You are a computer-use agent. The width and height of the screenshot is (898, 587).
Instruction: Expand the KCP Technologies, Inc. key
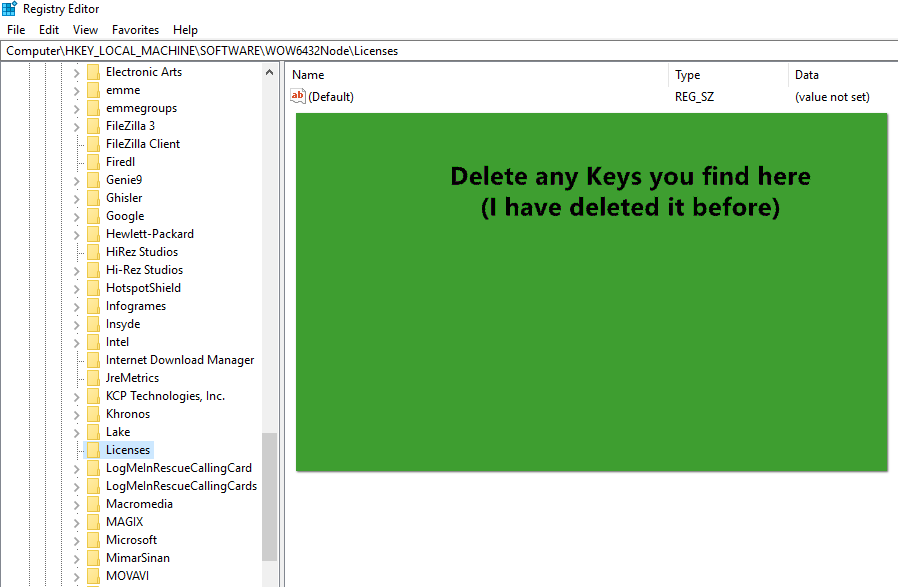tap(77, 397)
